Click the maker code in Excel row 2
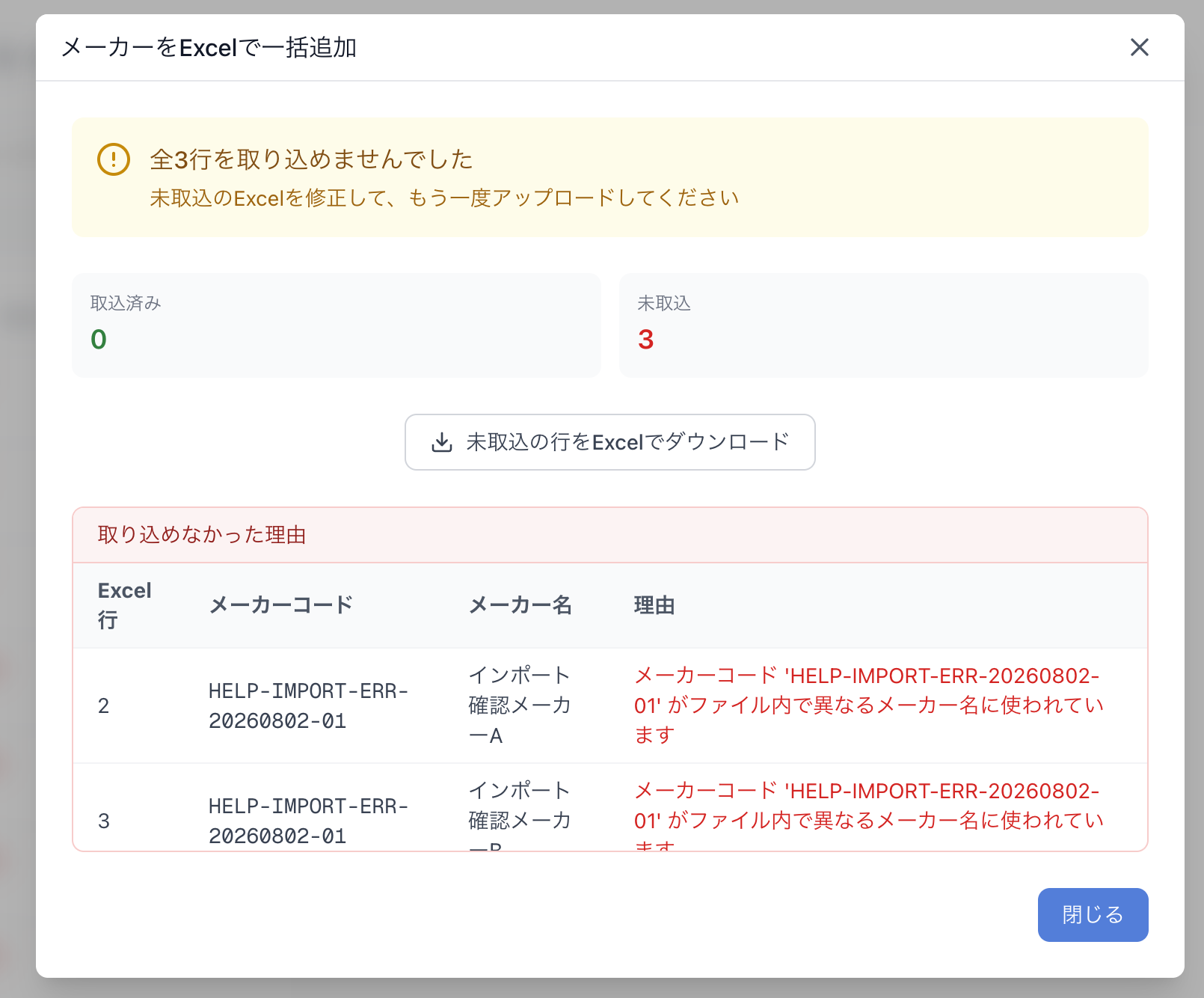Screen dimensions: 1204x998 click(309, 705)
